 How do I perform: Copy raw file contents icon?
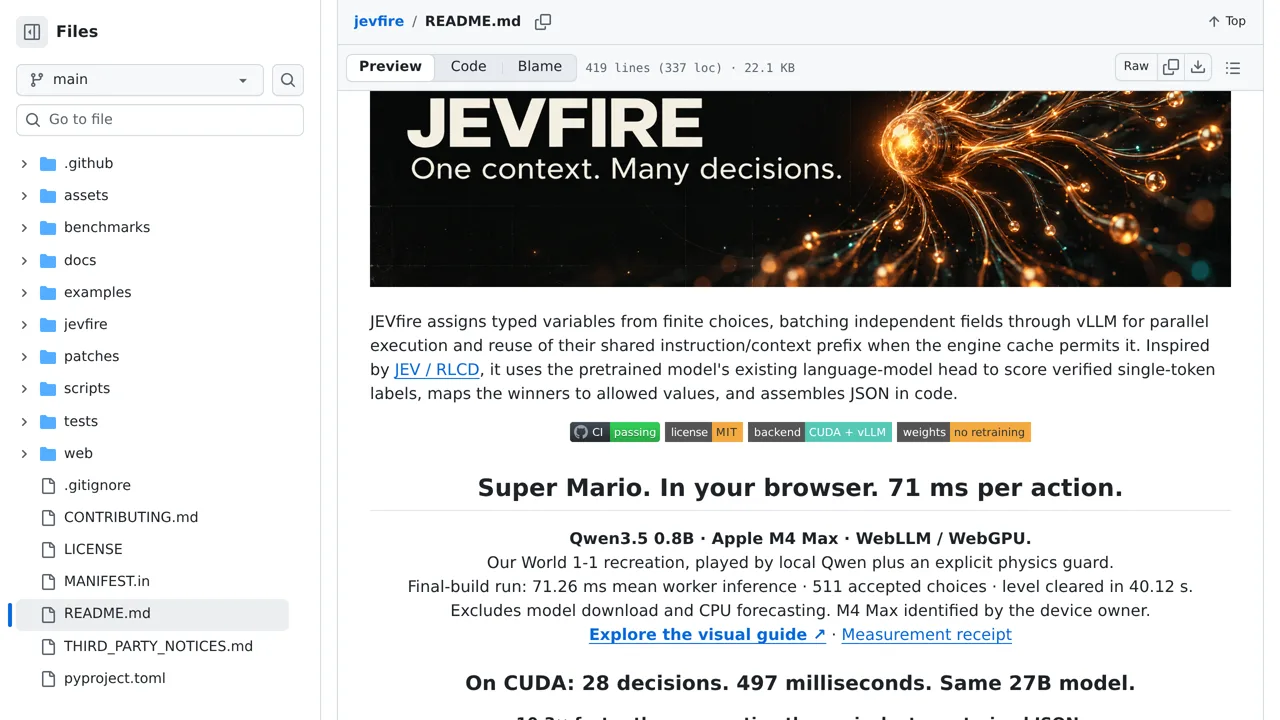[1171, 67]
